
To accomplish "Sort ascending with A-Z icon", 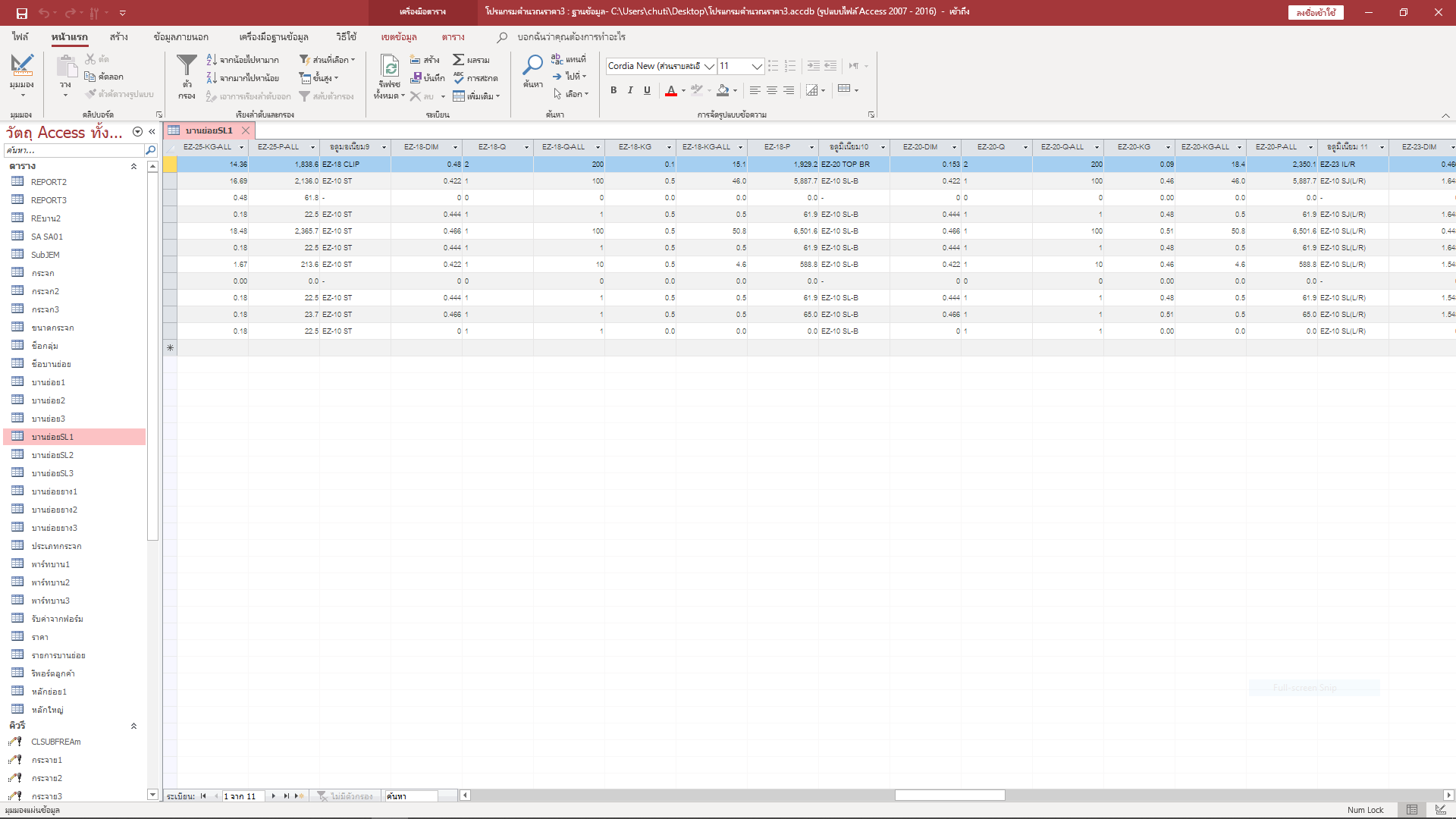I will point(212,60).
